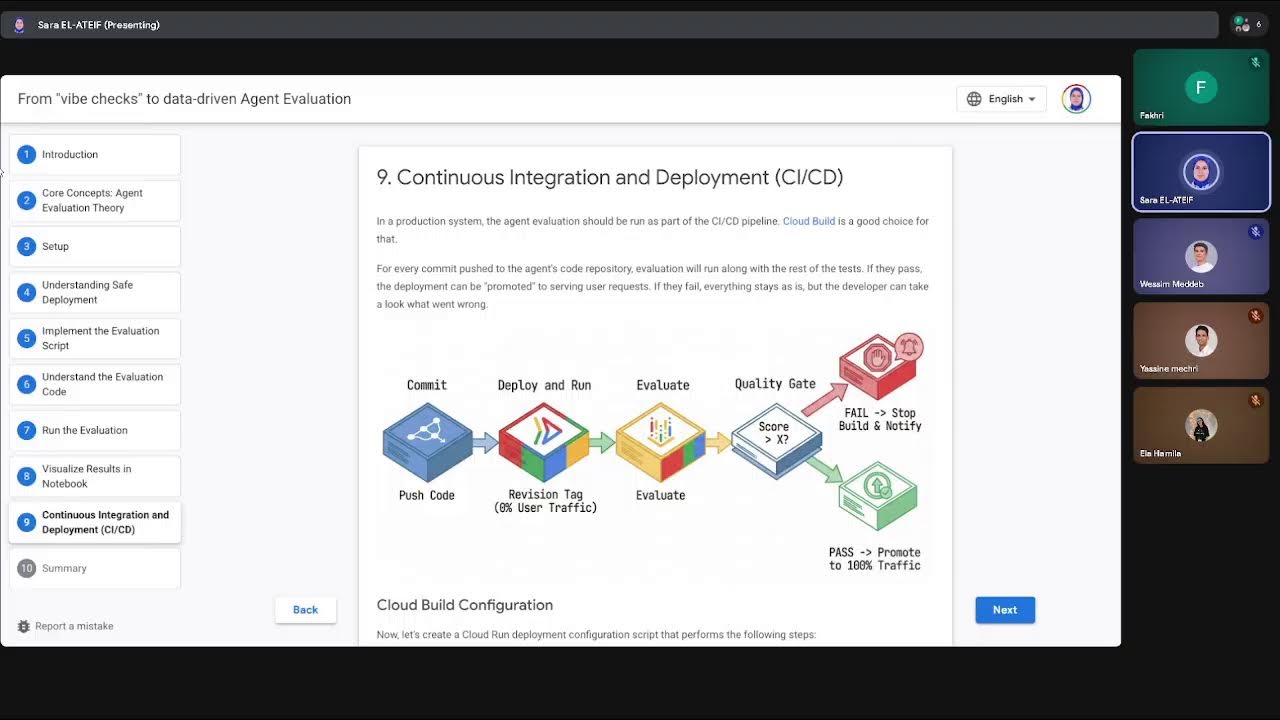This screenshot has height=720, width=1280.
Task: Click the codelab title From vibe checks text
Action: click(184, 99)
